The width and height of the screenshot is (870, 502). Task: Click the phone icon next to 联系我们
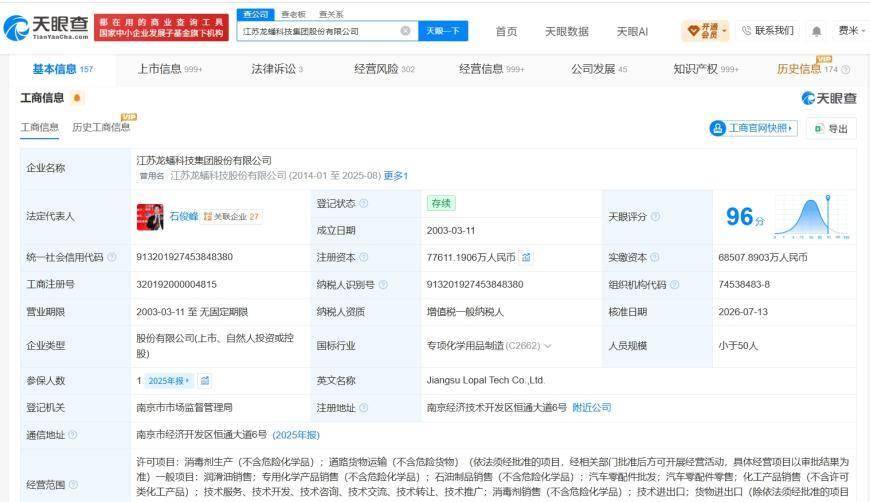pos(747,31)
